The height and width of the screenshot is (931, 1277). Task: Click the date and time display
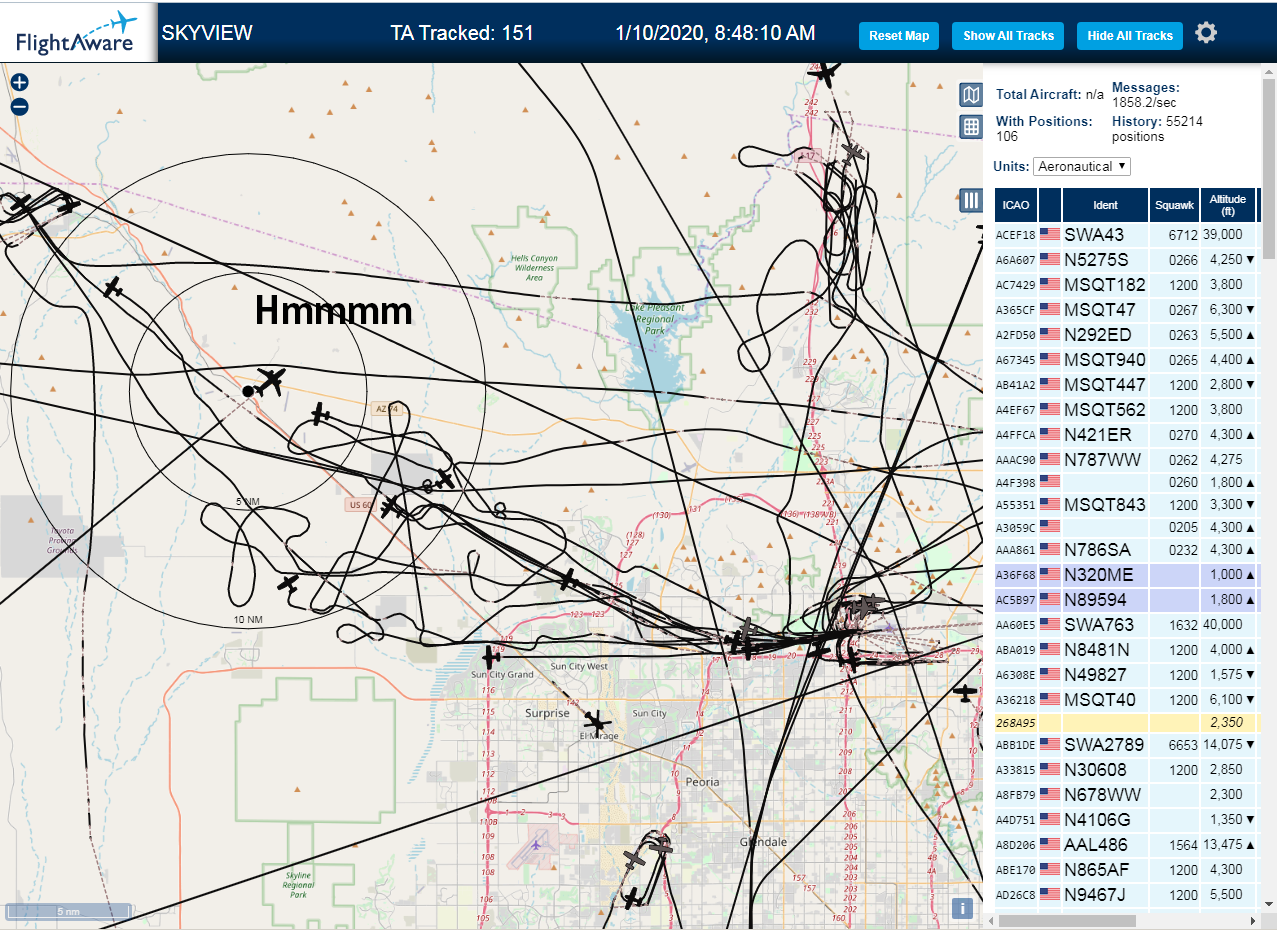point(715,33)
